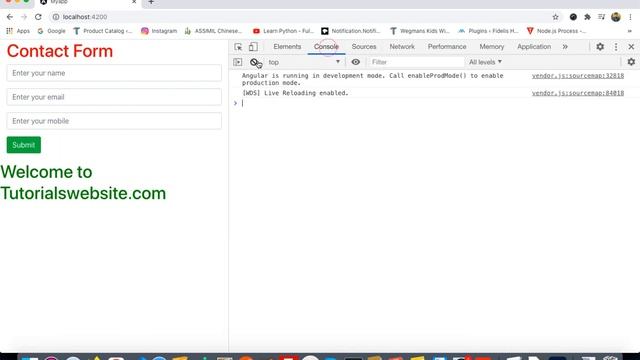Open the Plugins Fidelis bookmark

click(488, 31)
